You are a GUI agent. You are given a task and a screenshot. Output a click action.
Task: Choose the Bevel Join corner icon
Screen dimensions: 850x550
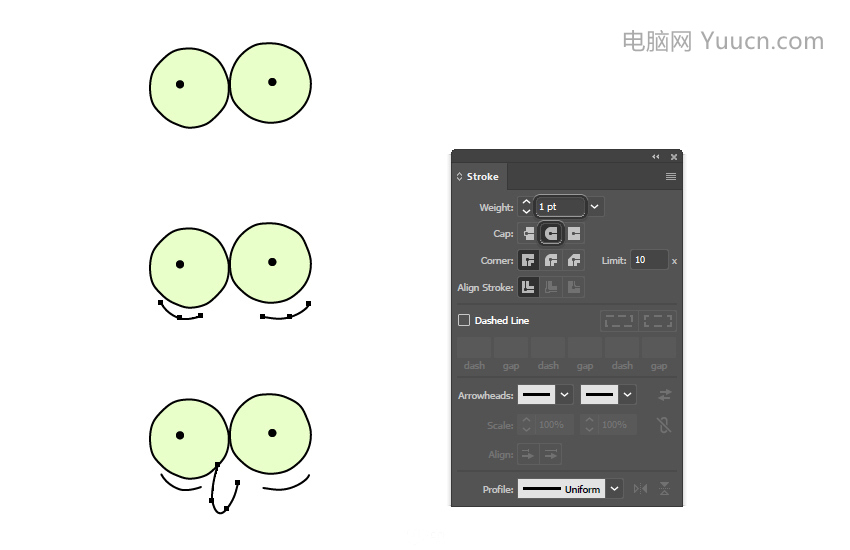[574, 261]
